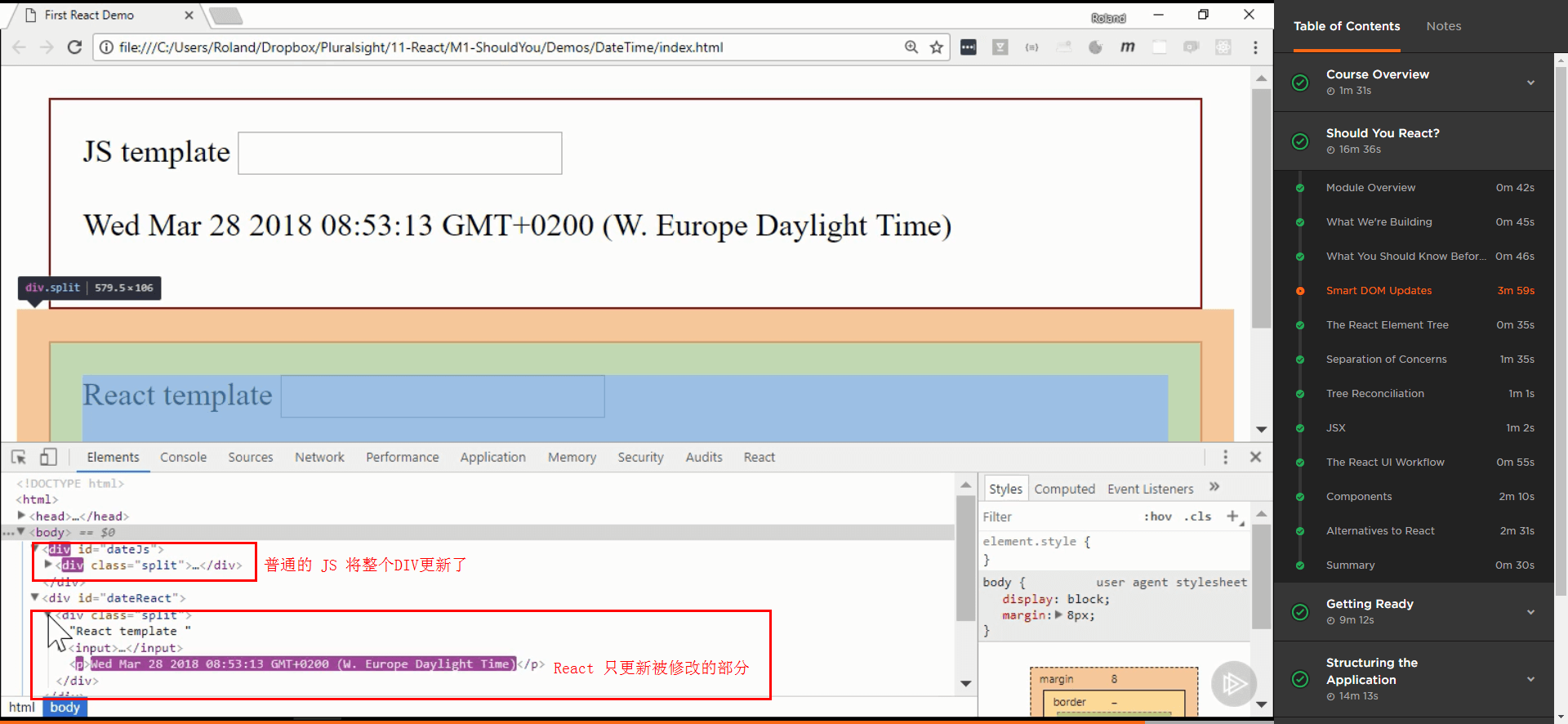Open the Network tab
1568x724 pixels.
(319, 458)
